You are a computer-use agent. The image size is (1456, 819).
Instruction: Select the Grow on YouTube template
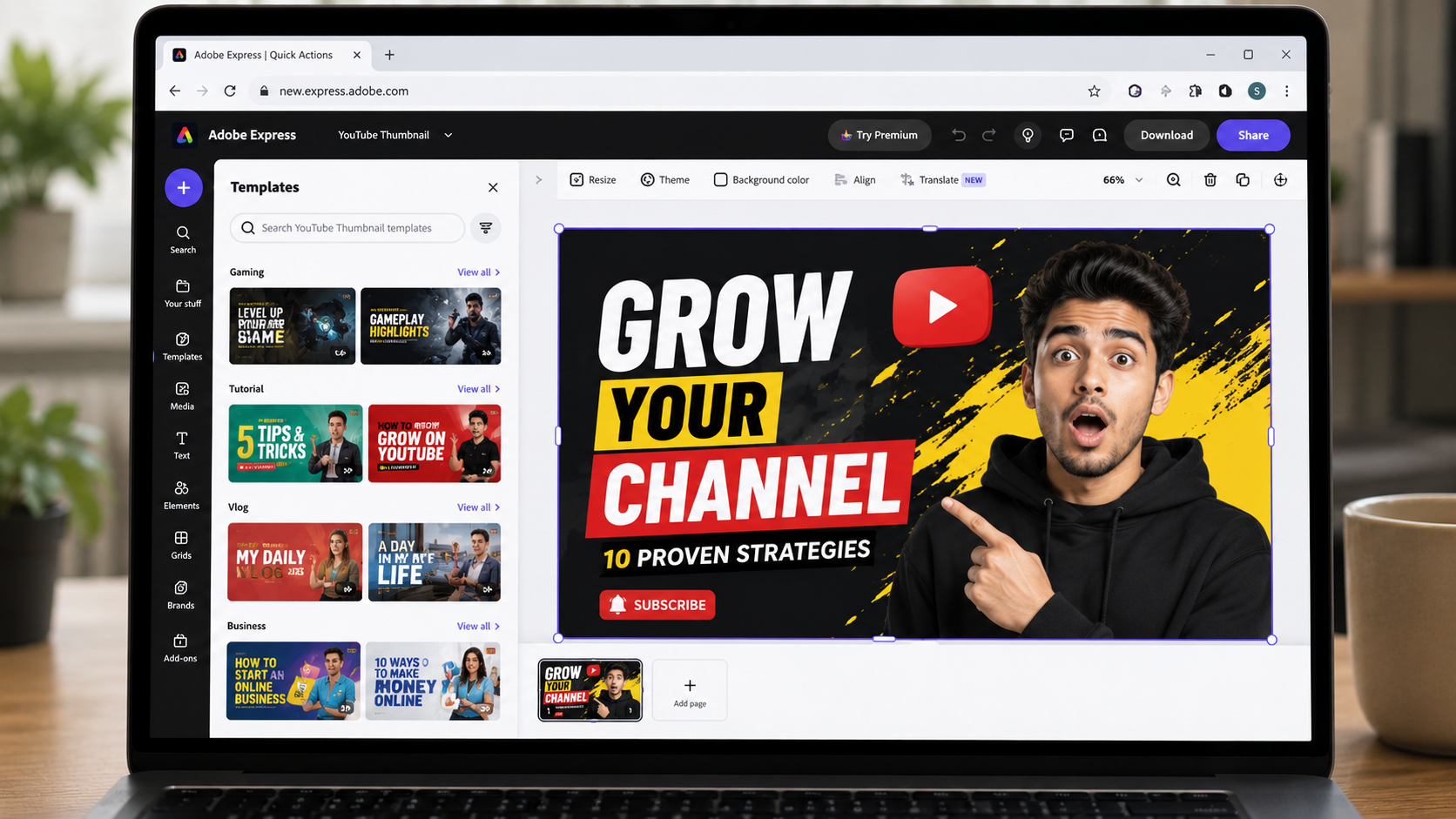point(435,444)
